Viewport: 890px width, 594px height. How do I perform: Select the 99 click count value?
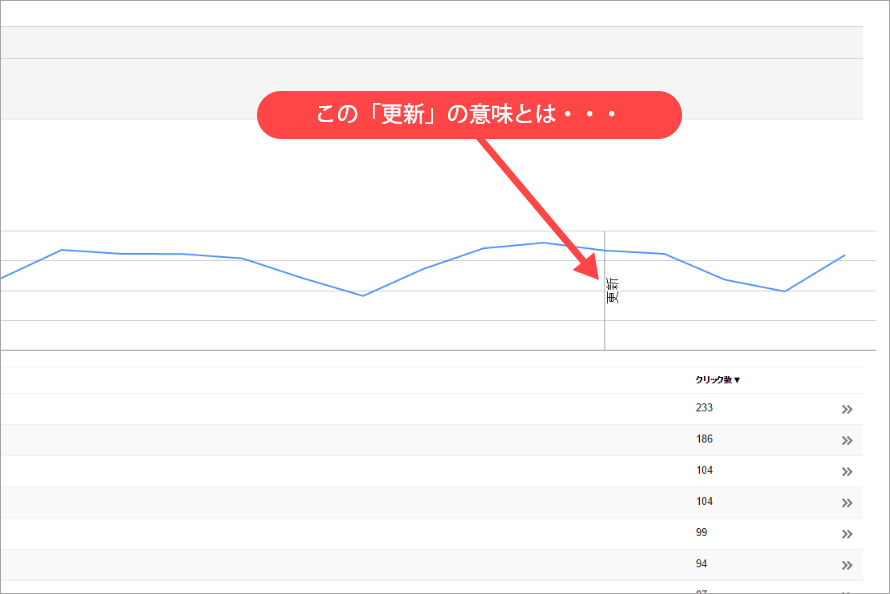(x=702, y=532)
